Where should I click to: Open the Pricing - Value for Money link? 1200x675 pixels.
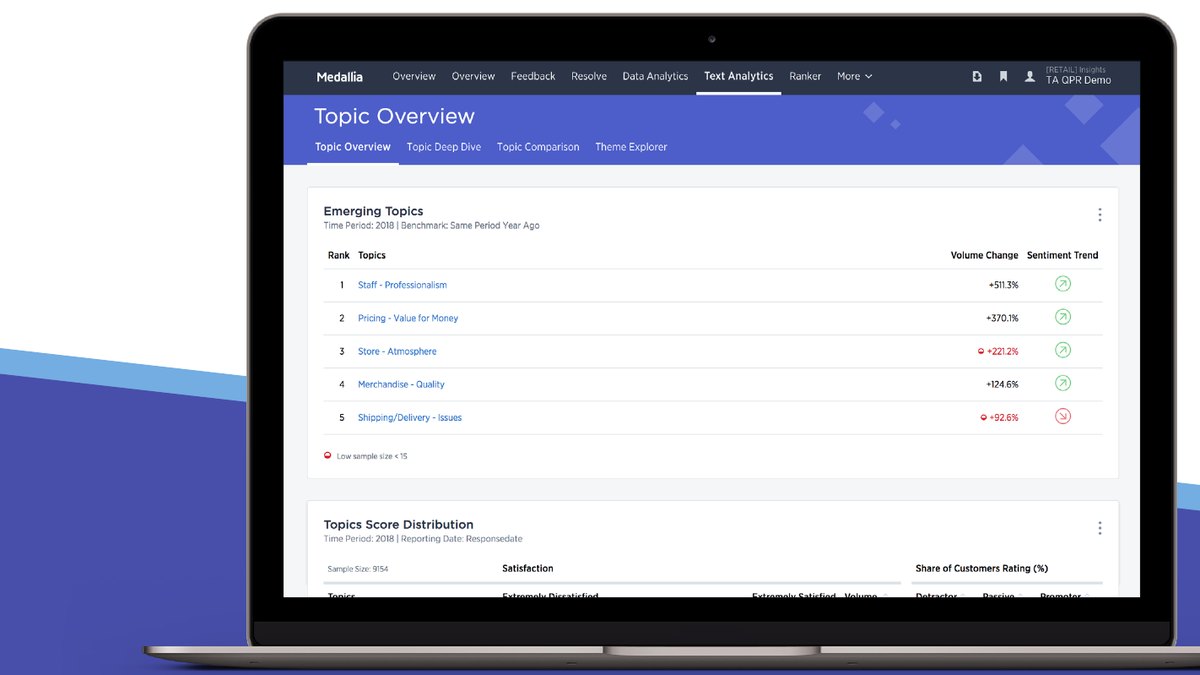coord(408,318)
